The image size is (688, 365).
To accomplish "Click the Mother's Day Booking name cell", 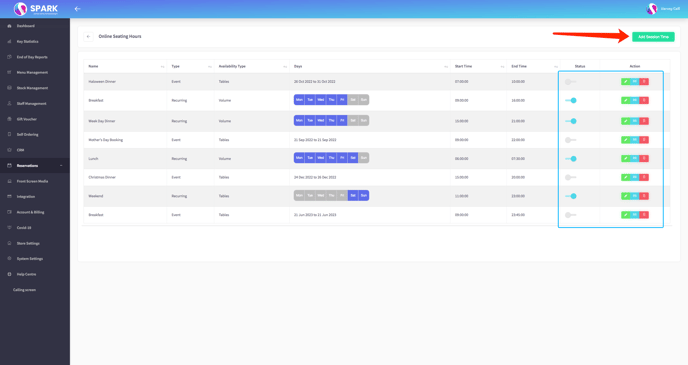I will click(106, 140).
